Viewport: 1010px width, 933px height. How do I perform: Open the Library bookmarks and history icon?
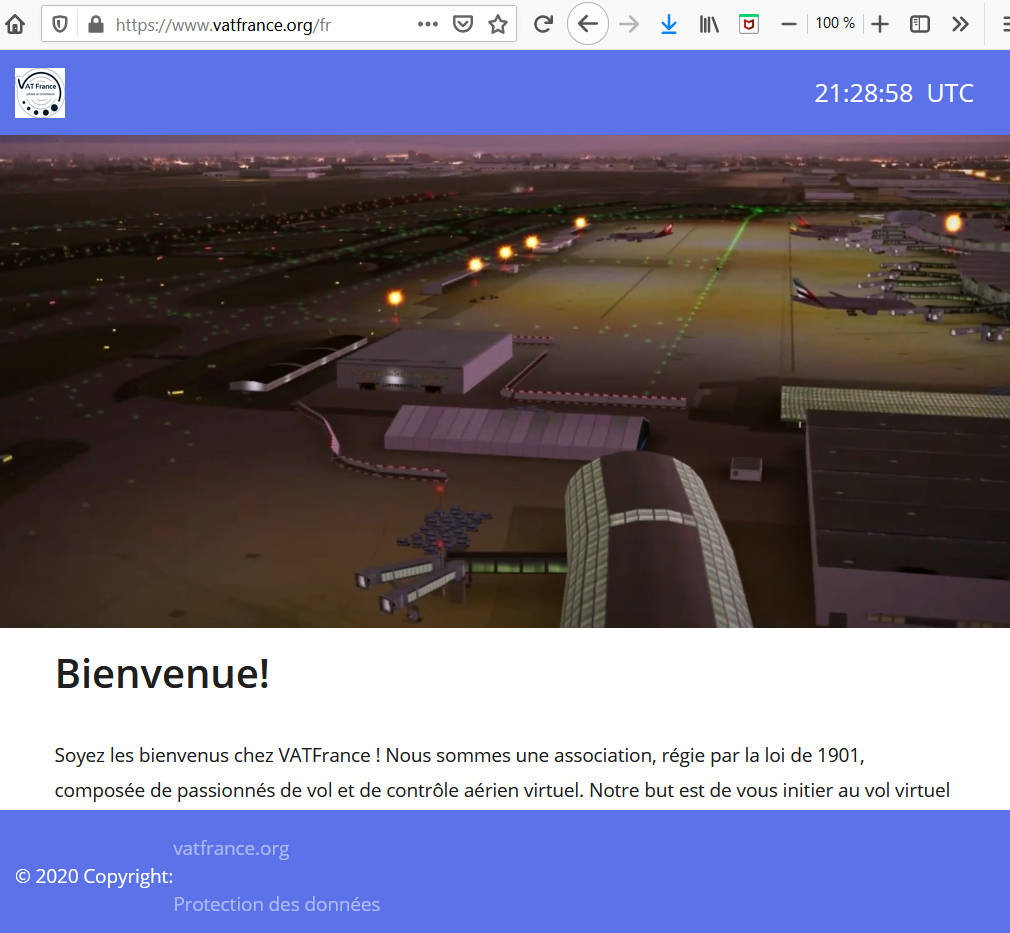709,24
